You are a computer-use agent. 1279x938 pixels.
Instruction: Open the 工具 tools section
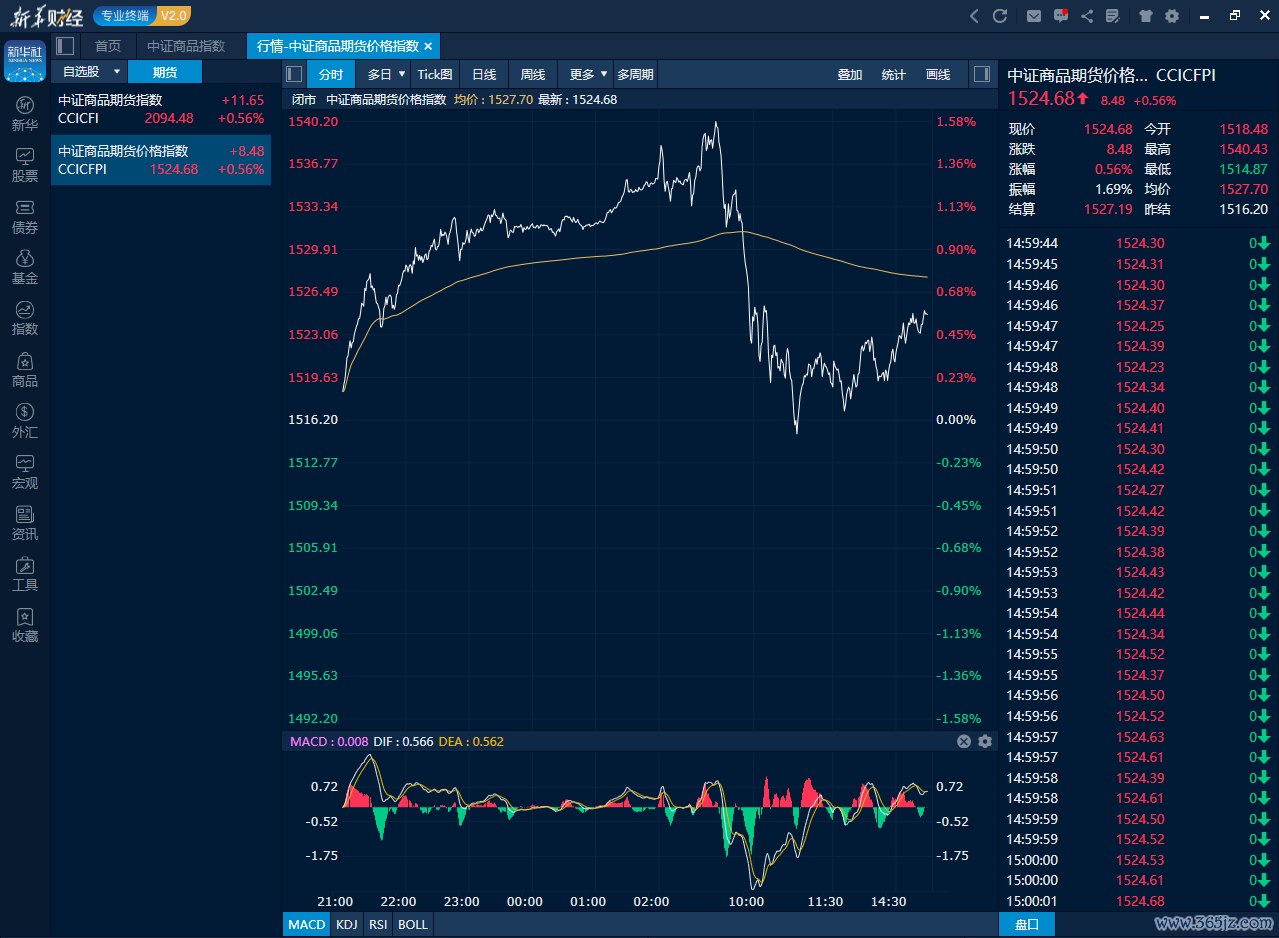point(25,574)
